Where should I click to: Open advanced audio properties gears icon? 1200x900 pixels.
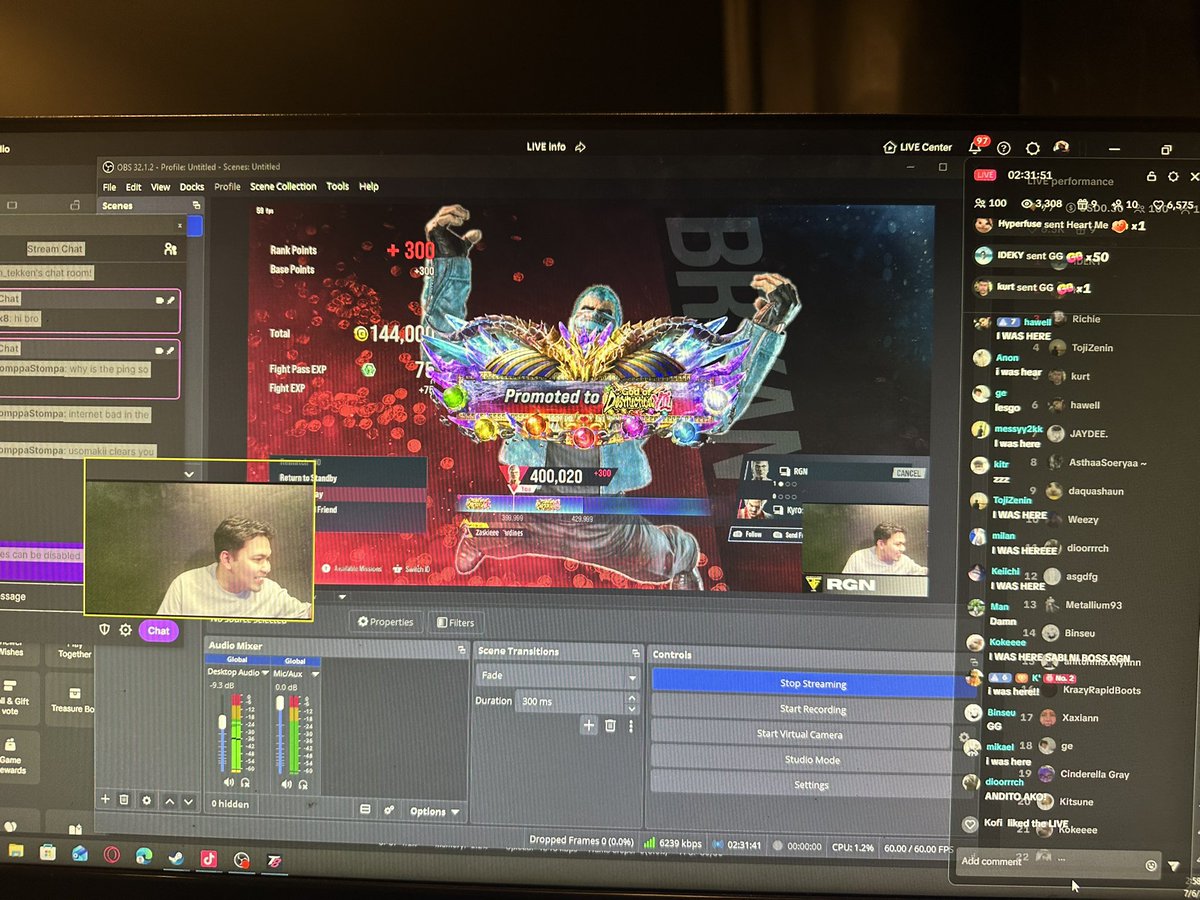tap(389, 810)
